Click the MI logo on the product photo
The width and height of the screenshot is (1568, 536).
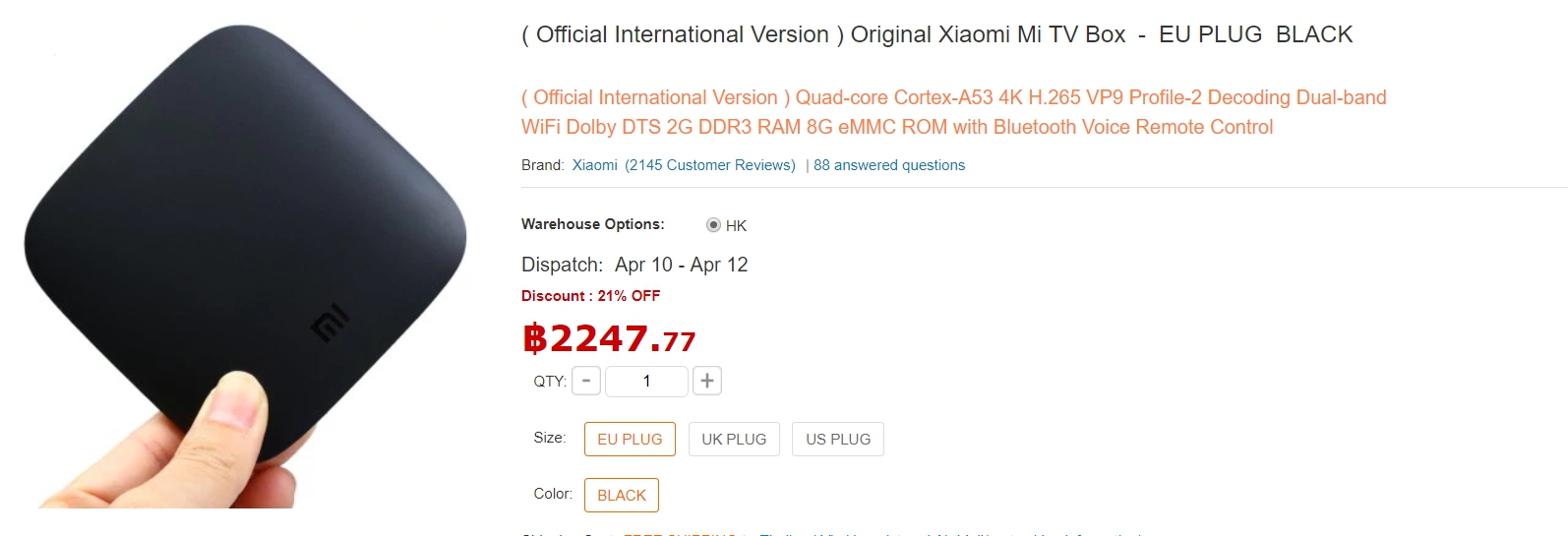coord(330,322)
